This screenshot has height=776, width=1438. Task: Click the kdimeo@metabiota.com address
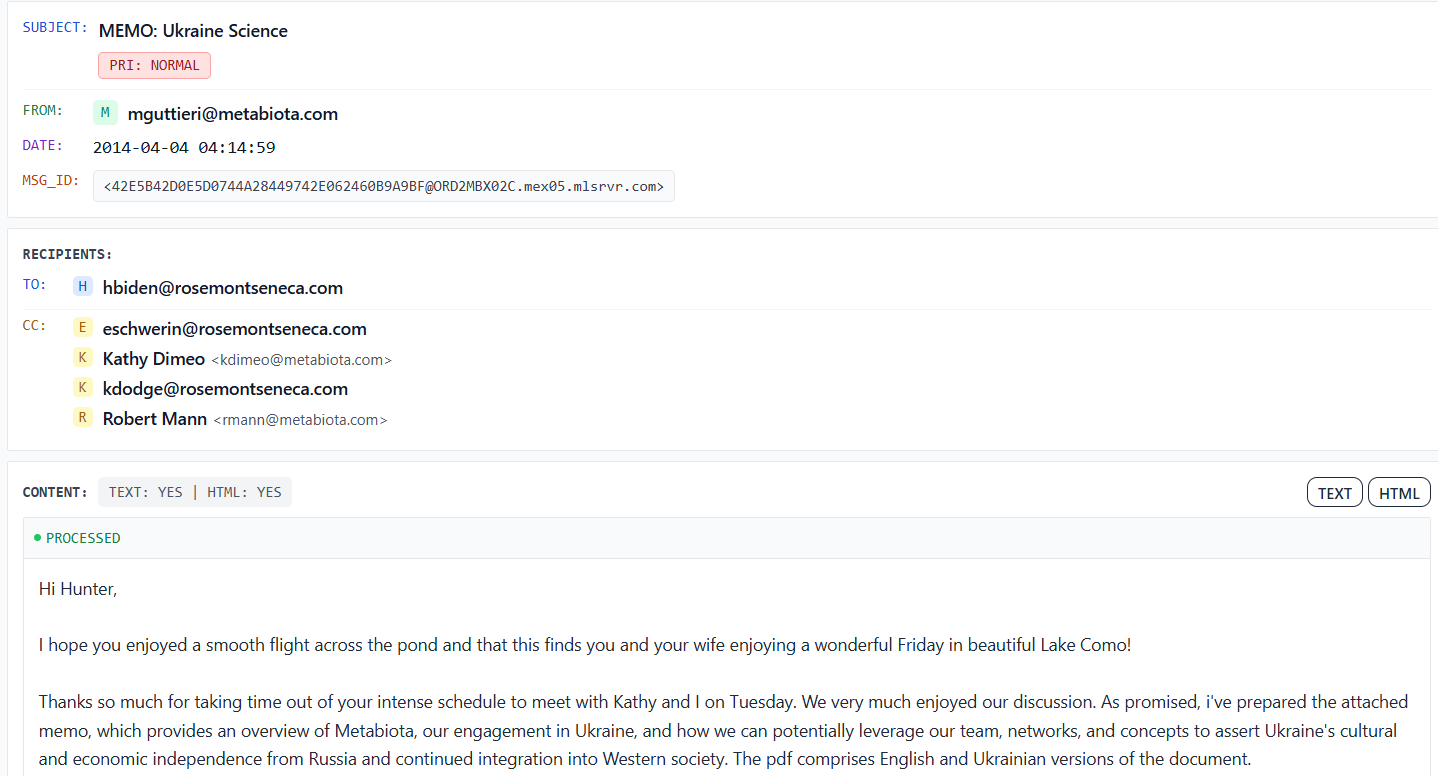click(x=301, y=360)
